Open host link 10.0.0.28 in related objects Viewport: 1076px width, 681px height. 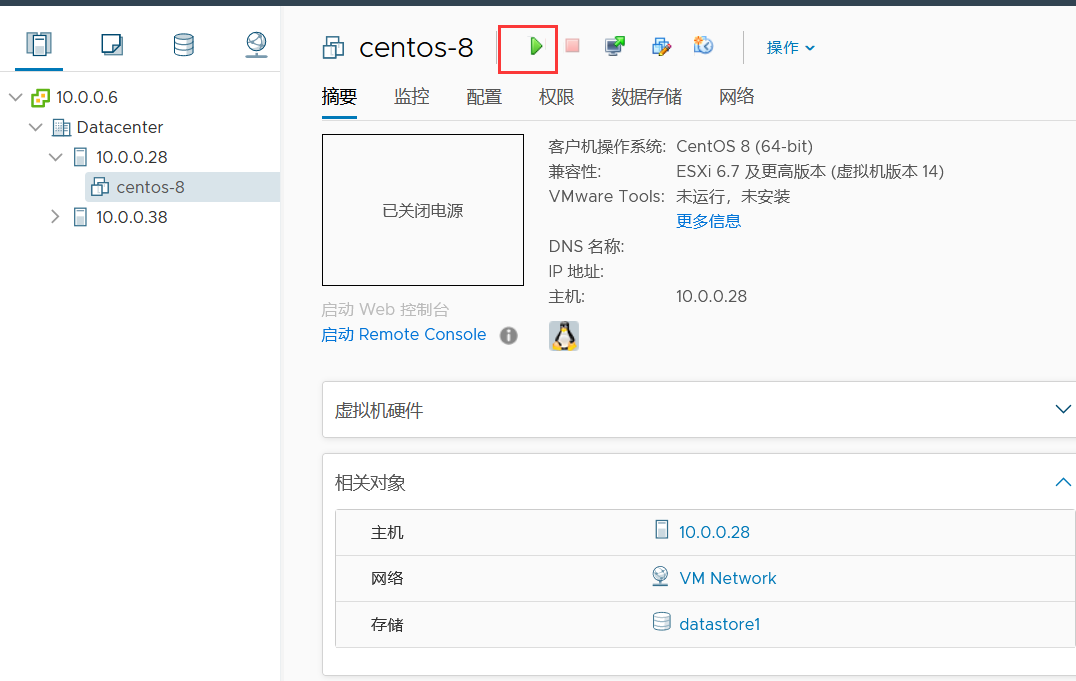pos(714,532)
